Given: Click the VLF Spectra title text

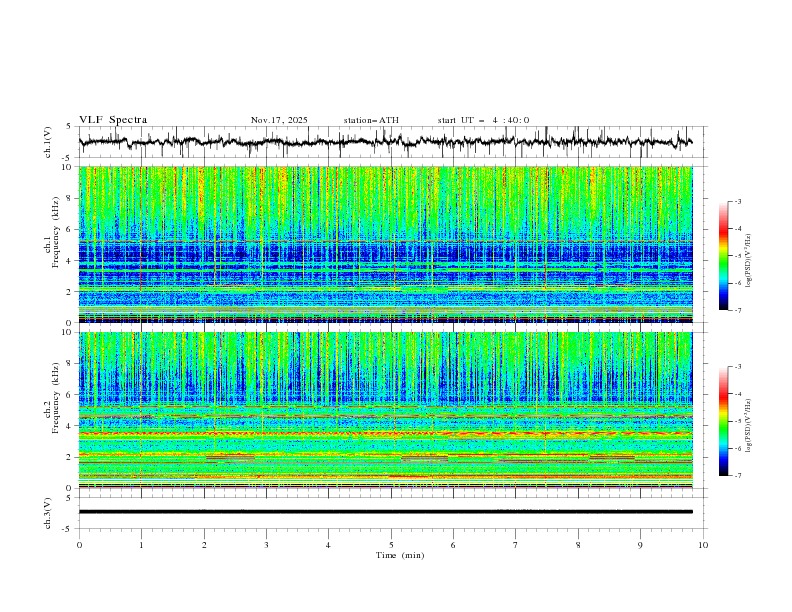Looking at the screenshot, I should click(x=113, y=120).
